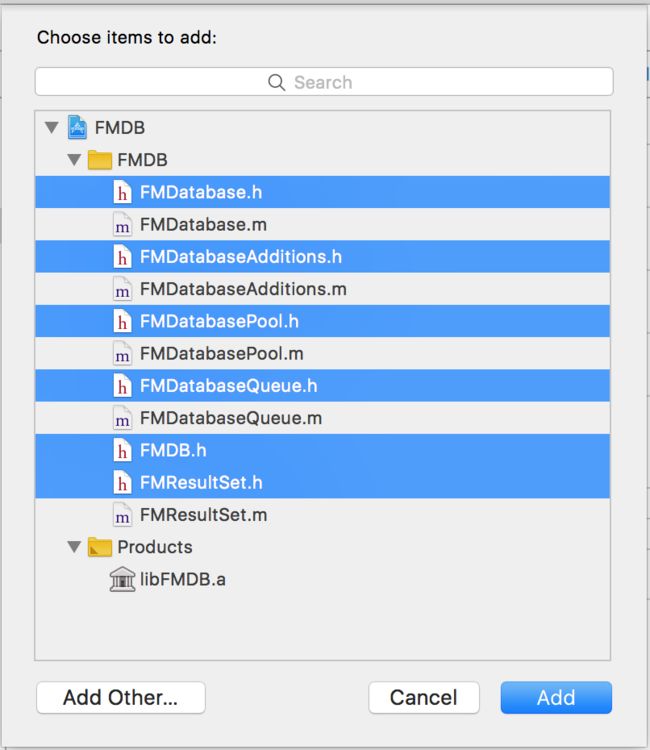Click the Cancel button
The width and height of the screenshot is (650, 750).
pos(424,697)
